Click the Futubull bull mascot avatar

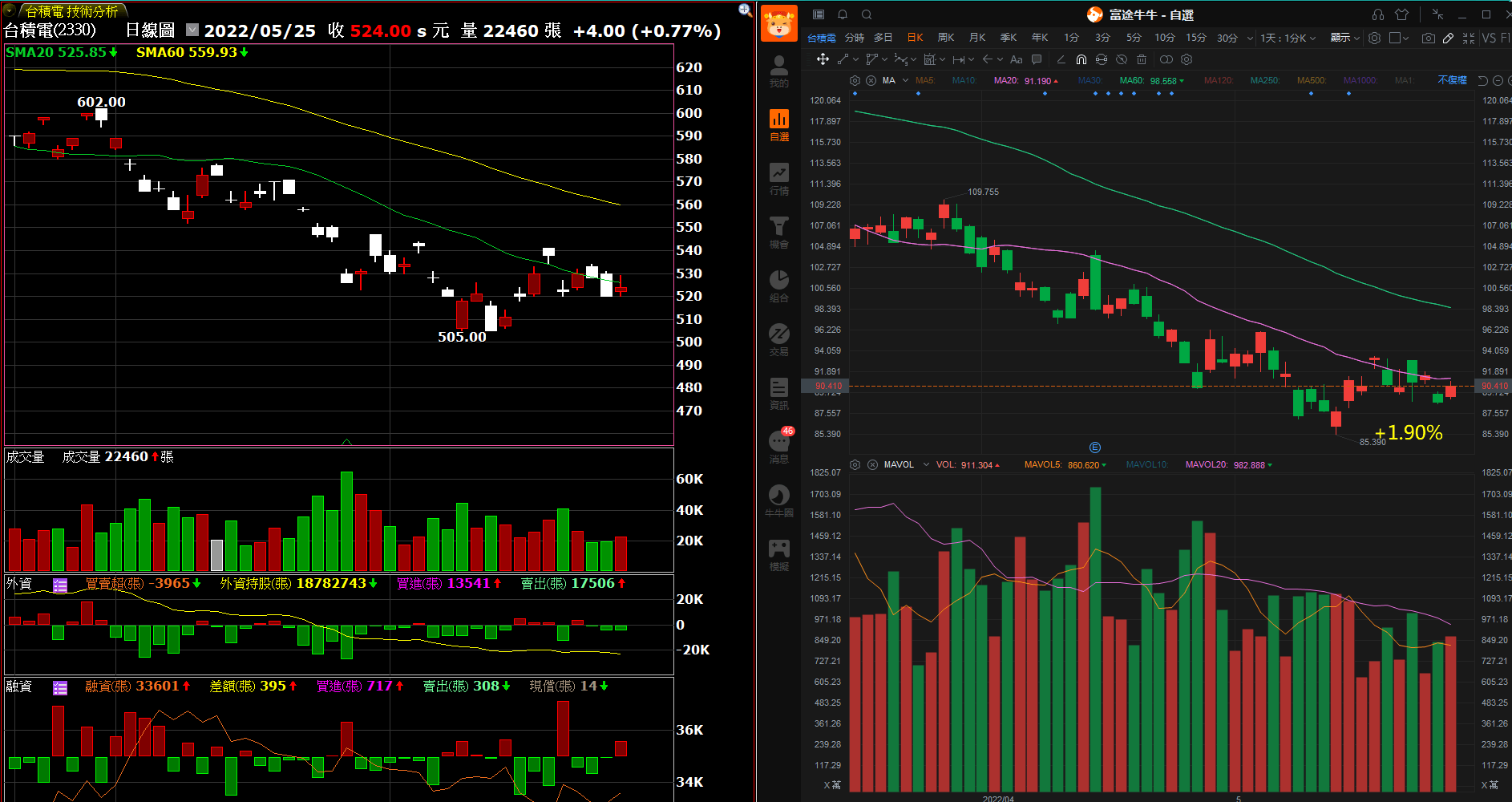click(778, 22)
